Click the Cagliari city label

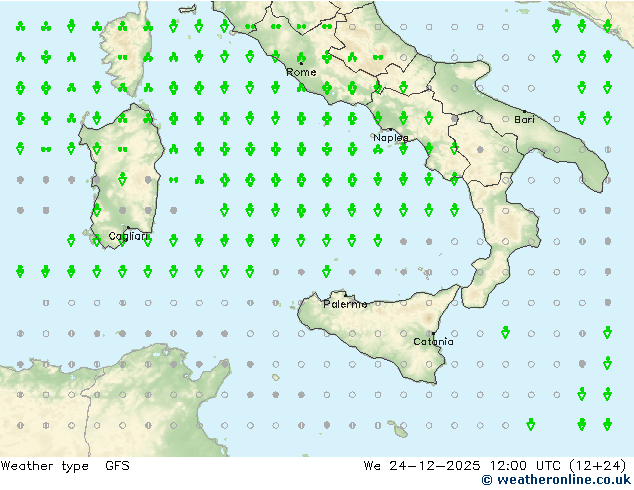click(128, 236)
